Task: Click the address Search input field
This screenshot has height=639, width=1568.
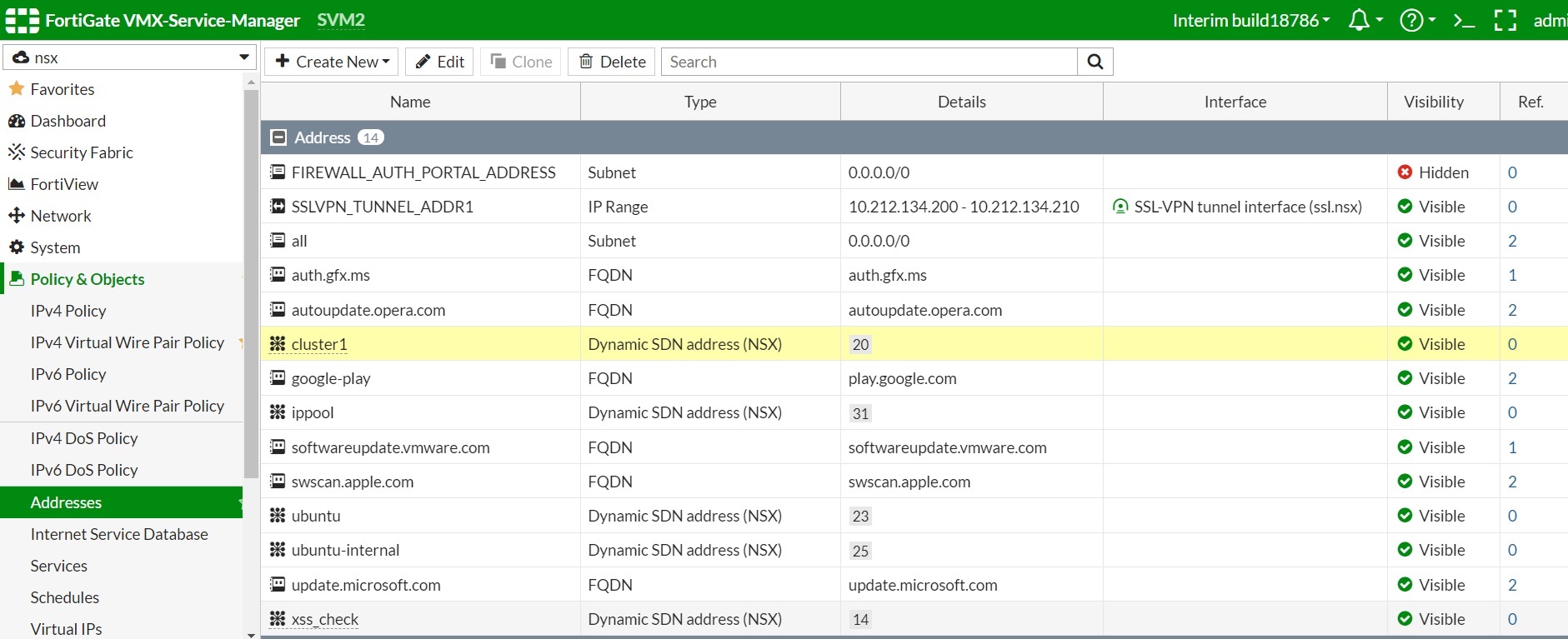Action: click(869, 62)
